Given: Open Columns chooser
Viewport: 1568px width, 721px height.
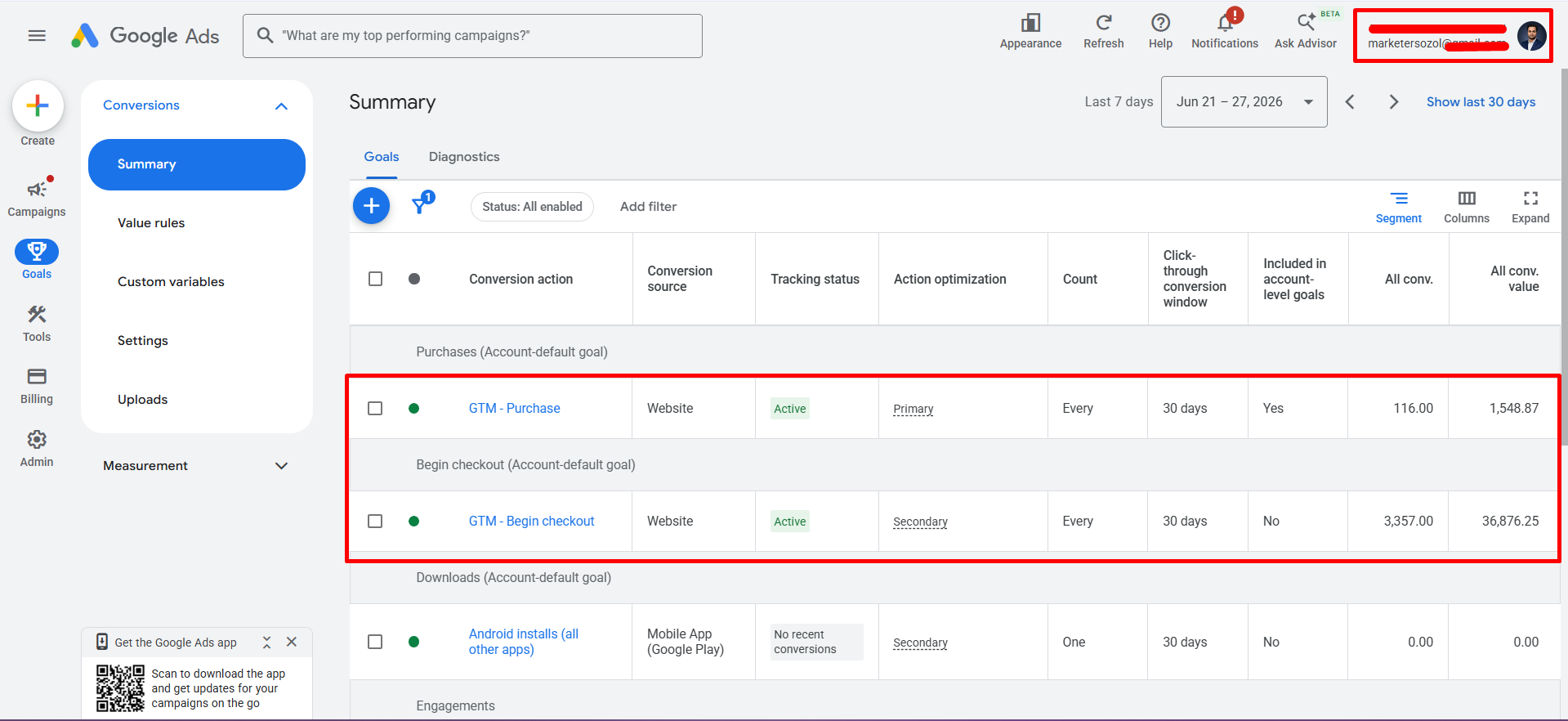Looking at the screenshot, I should (x=1466, y=207).
